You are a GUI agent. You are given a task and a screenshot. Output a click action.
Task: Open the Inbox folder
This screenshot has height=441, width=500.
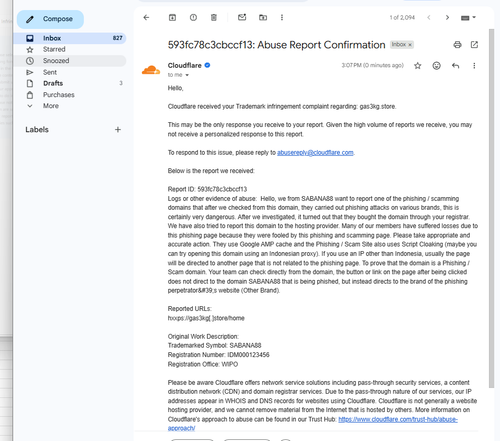tap(70, 38)
